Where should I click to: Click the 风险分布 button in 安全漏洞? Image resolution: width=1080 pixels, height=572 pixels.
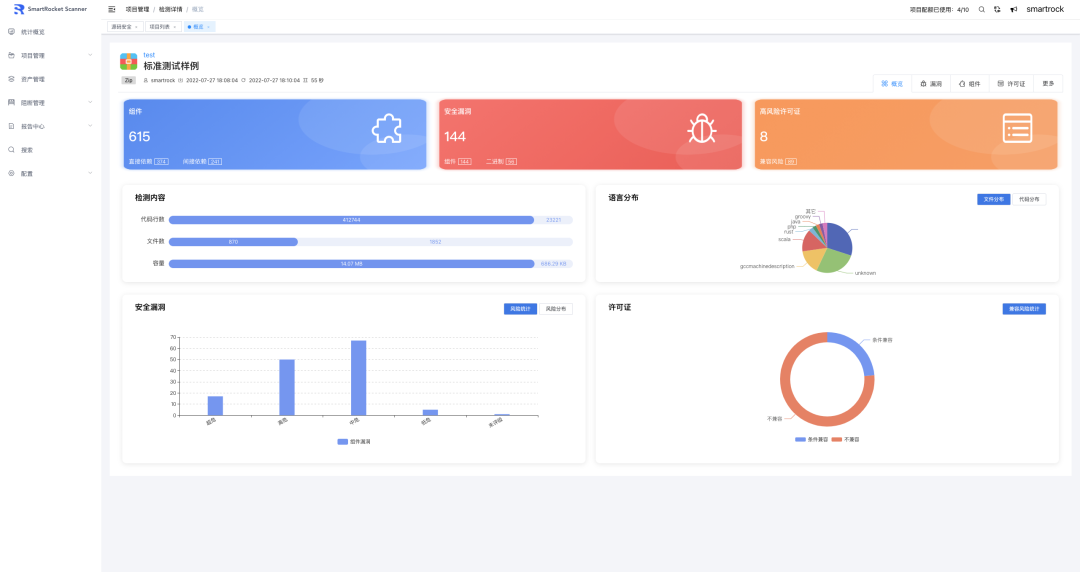pyautogui.click(x=556, y=309)
